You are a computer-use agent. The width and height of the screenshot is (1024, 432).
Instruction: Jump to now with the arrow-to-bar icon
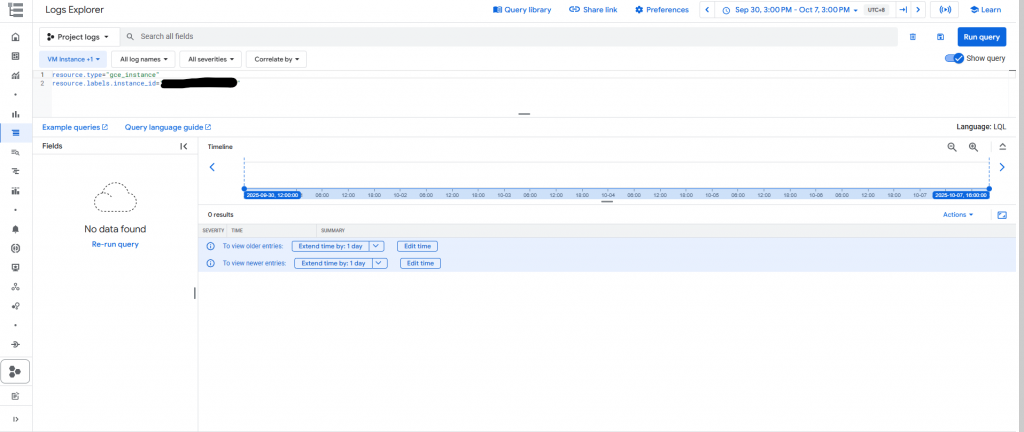click(x=903, y=10)
